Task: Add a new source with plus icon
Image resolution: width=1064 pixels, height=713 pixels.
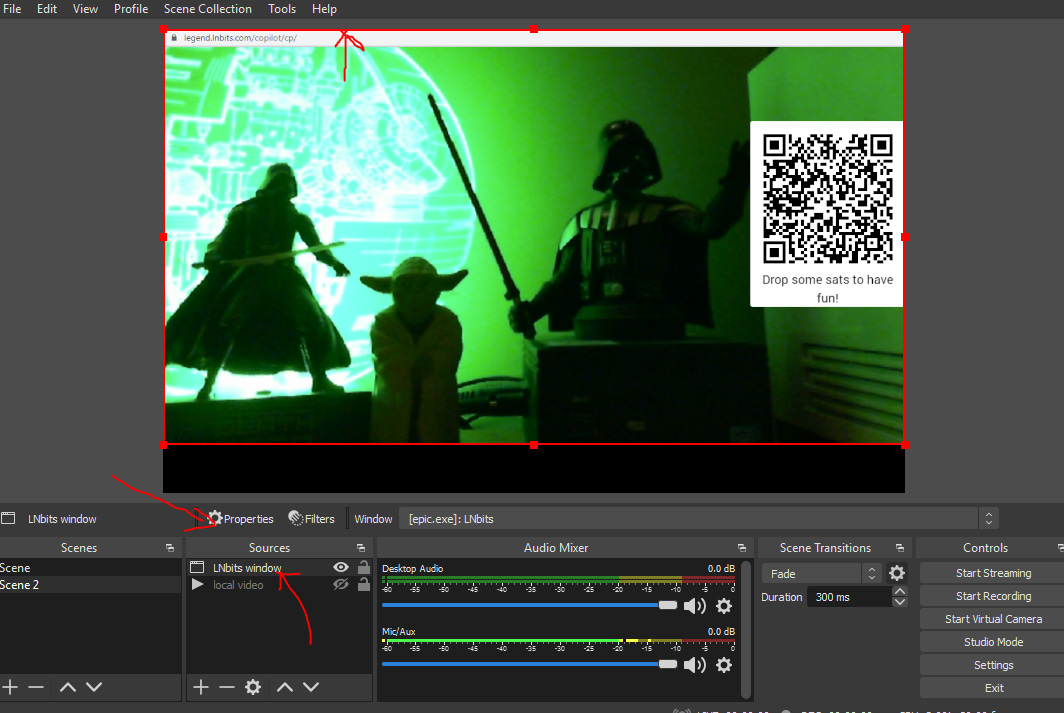Action: coord(200,687)
